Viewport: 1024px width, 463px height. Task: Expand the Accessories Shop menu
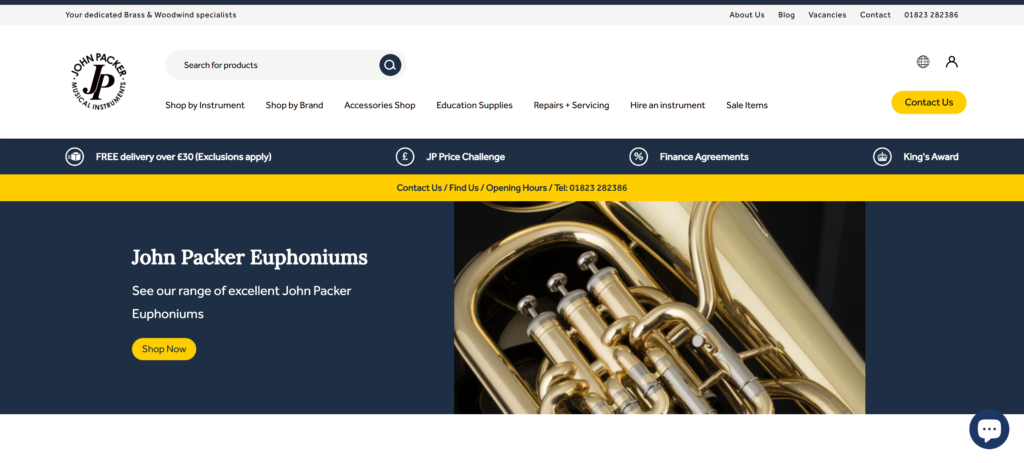(379, 105)
